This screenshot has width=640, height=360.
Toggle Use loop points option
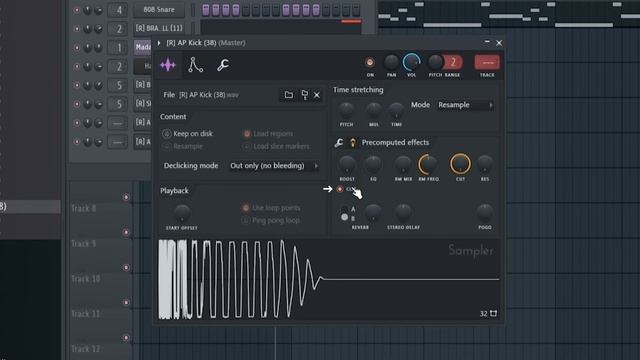point(271,208)
